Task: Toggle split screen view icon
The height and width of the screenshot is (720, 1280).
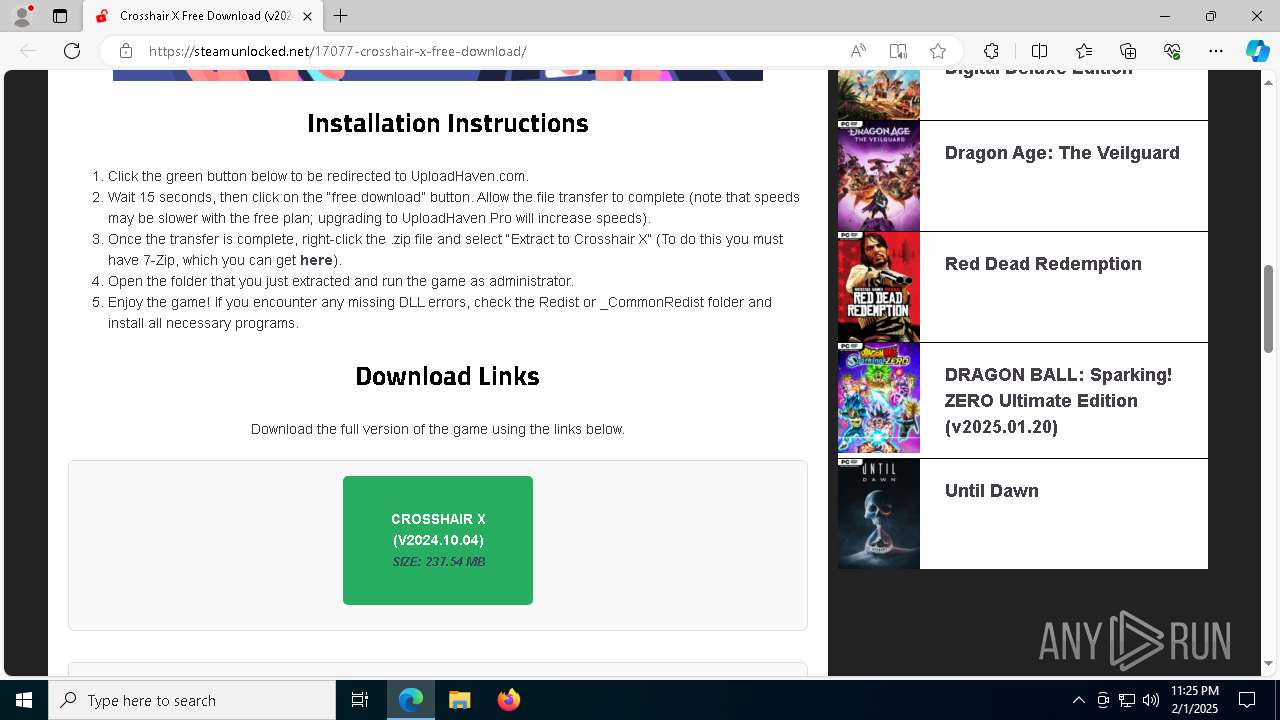Action: tap(1039, 51)
